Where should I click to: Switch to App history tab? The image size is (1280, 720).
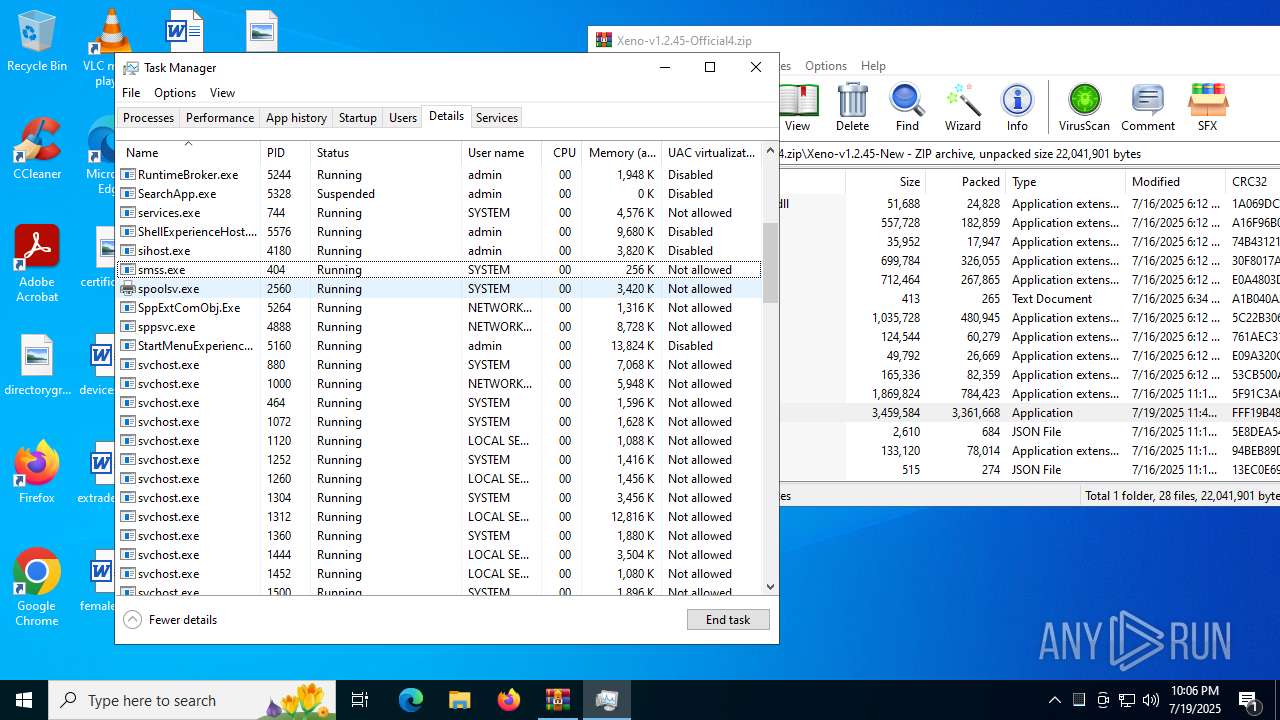296,118
